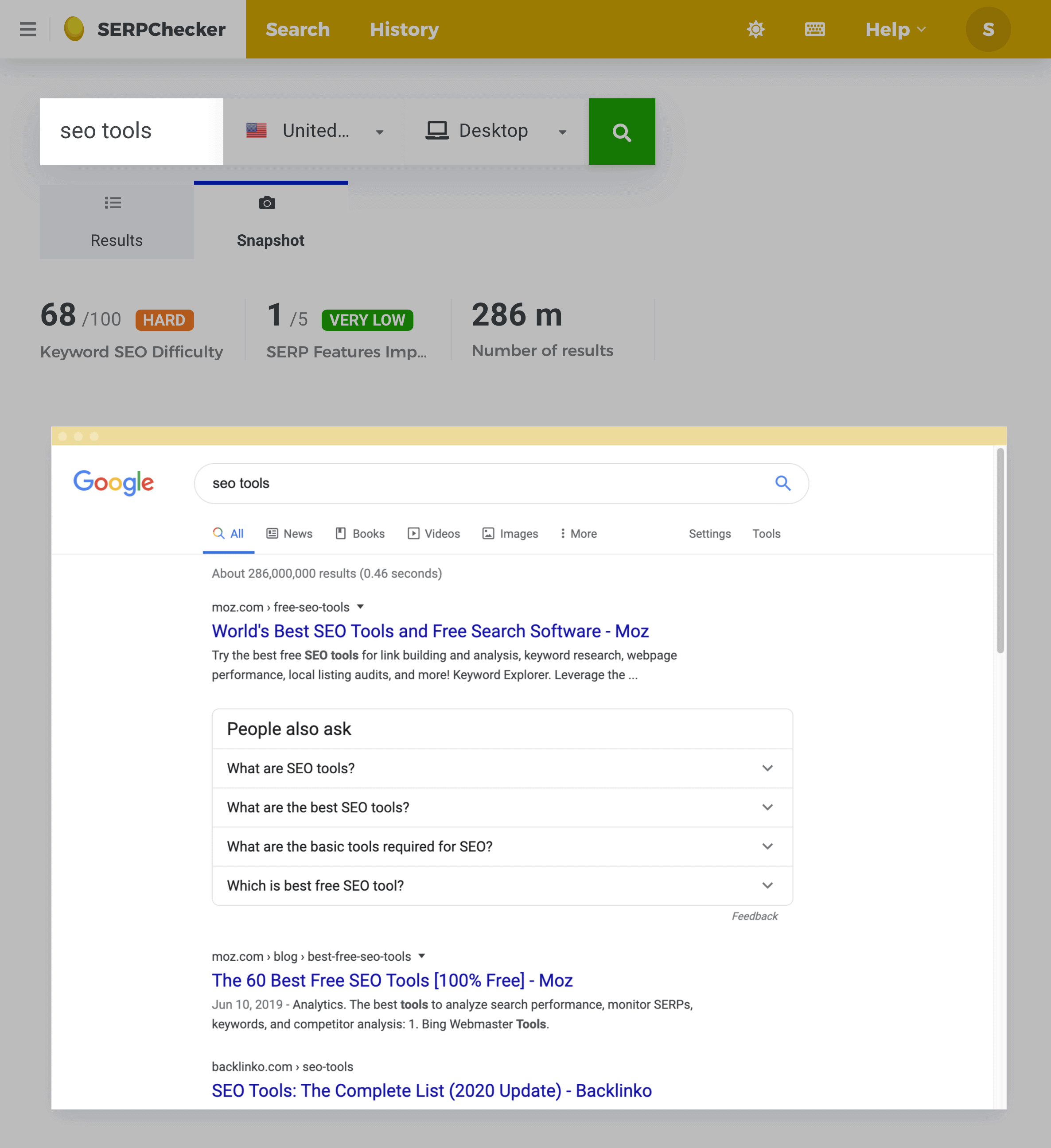Click About 286,000,000 results text
The image size is (1051, 1148).
click(327, 574)
